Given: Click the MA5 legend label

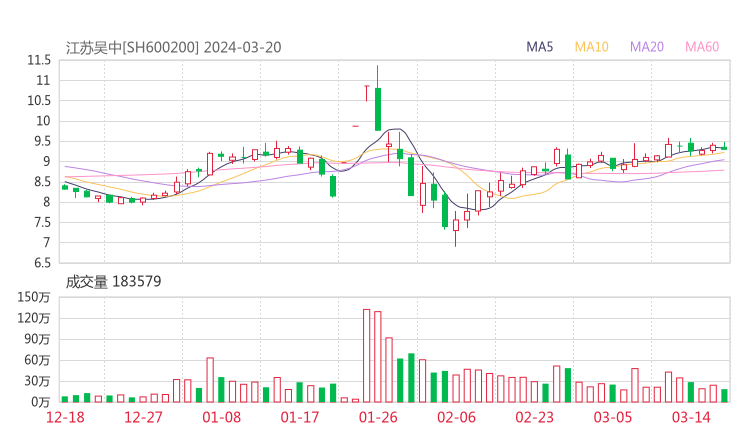Looking at the screenshot, I should (x=539, y=47).
